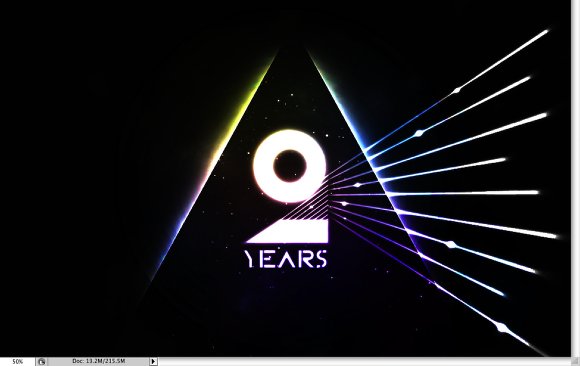Screen dimensions: 580x366
Task: Open the status bar options arrow menu
Action: click(153, 362)
